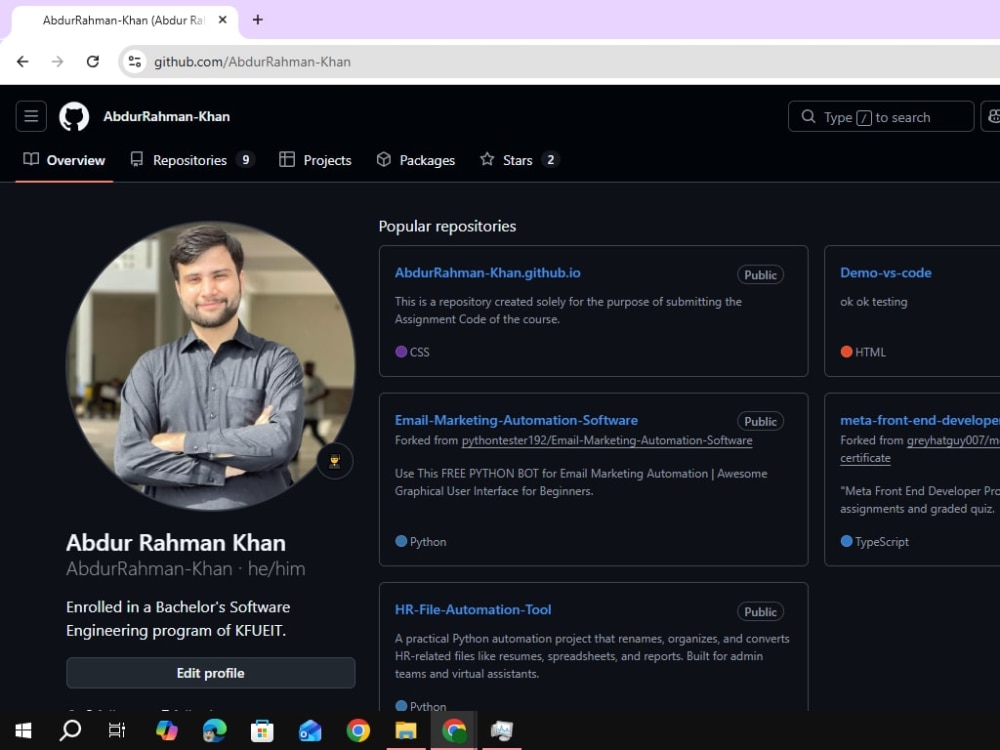Click the 'Popular repositories' heading
This screenshot has width=1000, height=750.
[x=447, y=226]
